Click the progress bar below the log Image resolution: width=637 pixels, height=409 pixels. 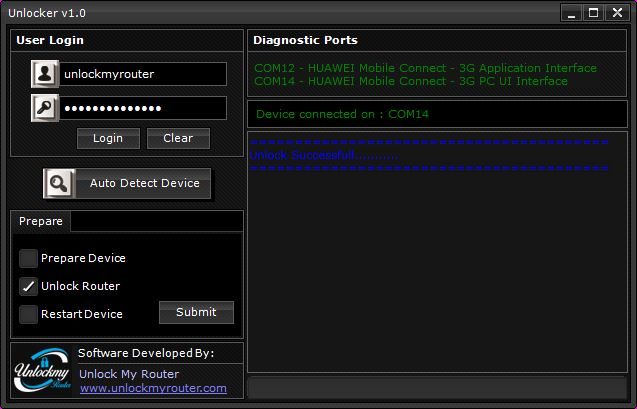437,387
